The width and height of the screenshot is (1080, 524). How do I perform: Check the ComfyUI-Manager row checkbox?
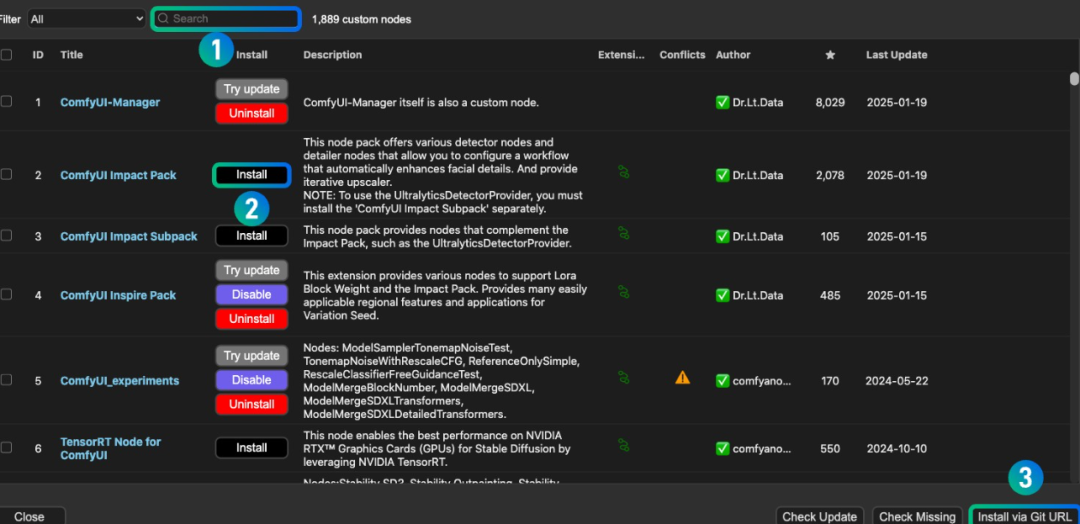(6, 101)
